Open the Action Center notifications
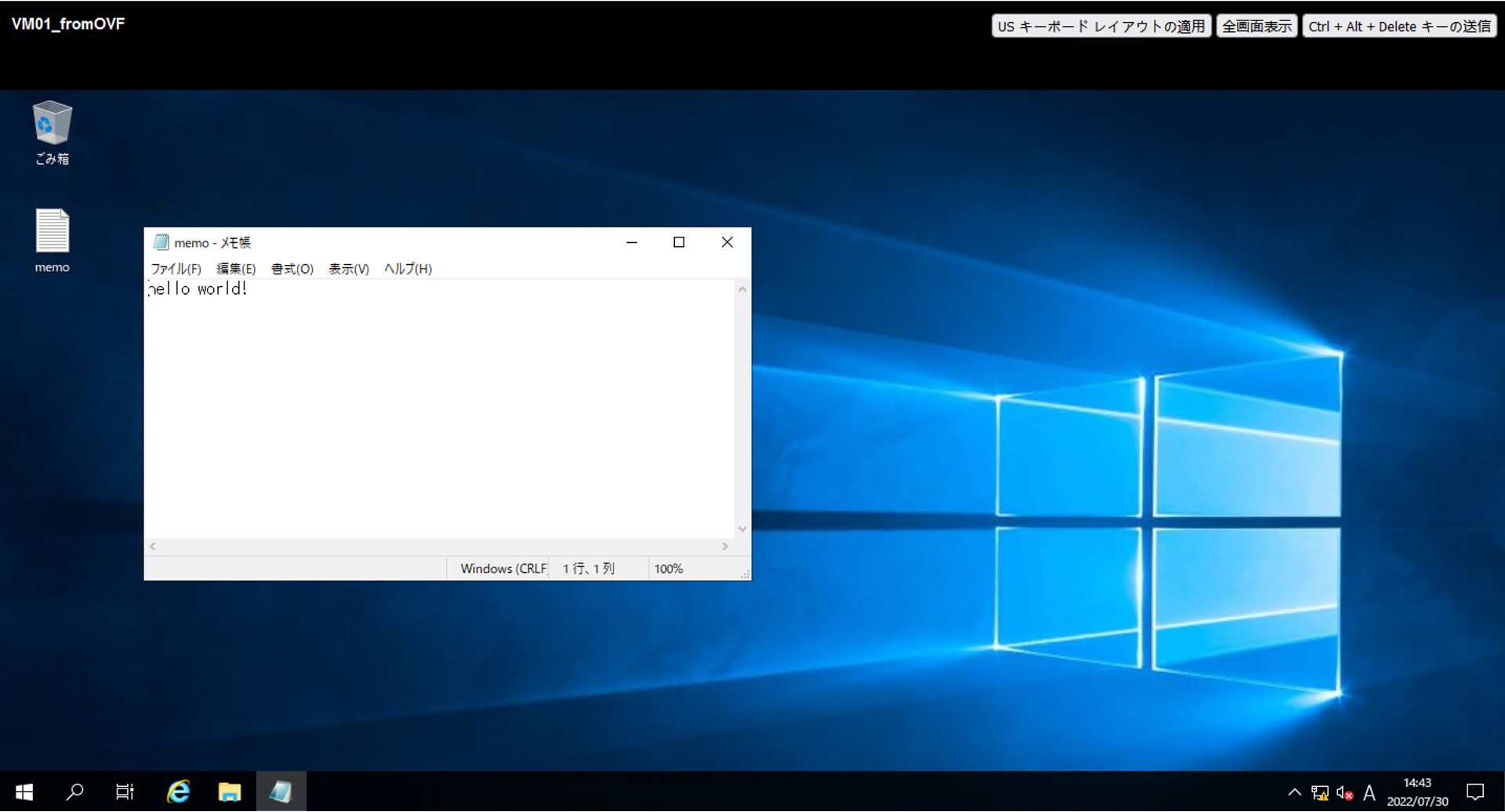The image size is (1505, 812). (1475, 792)
